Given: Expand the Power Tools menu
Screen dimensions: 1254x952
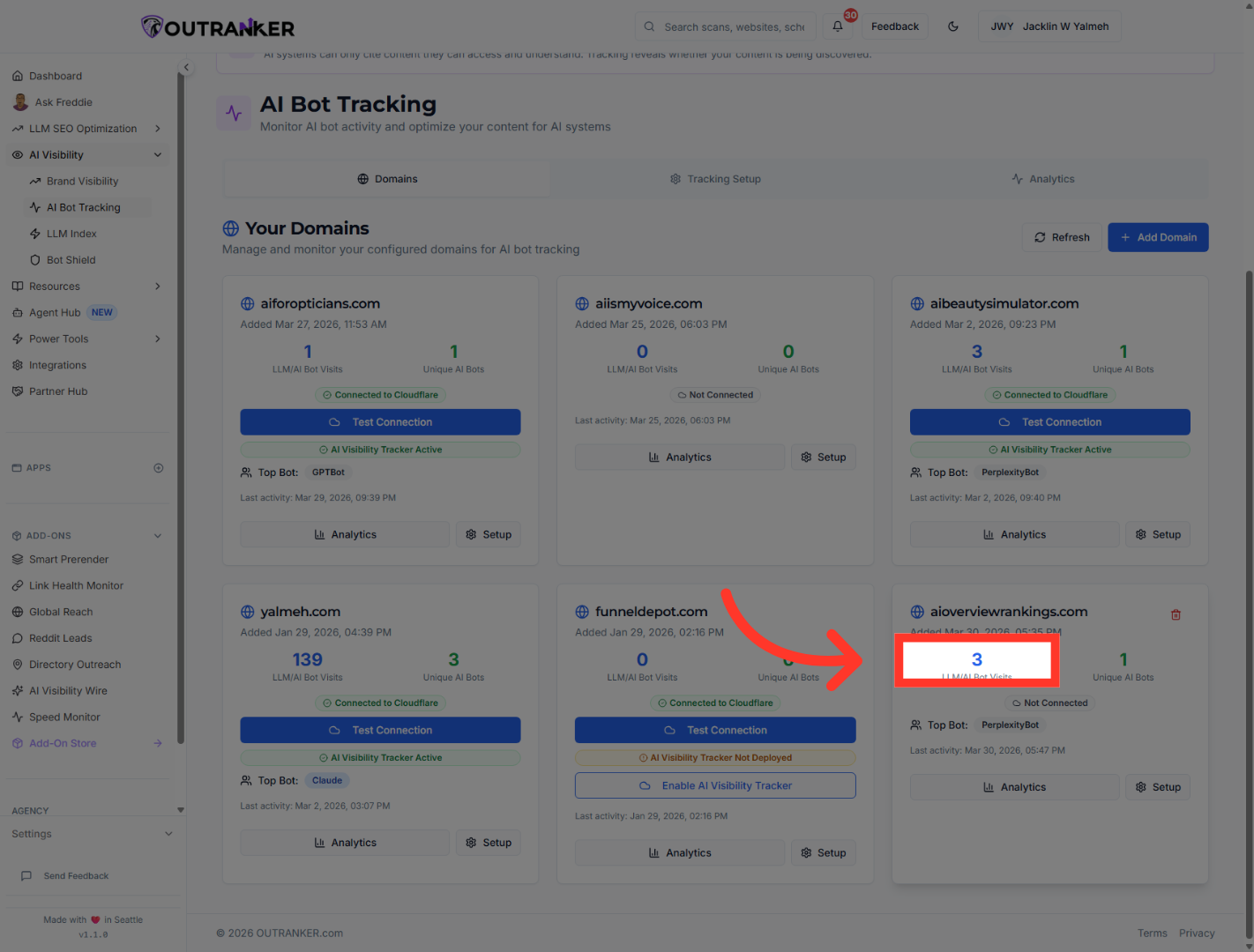Looking at the screenshot, I should [158, 339].
